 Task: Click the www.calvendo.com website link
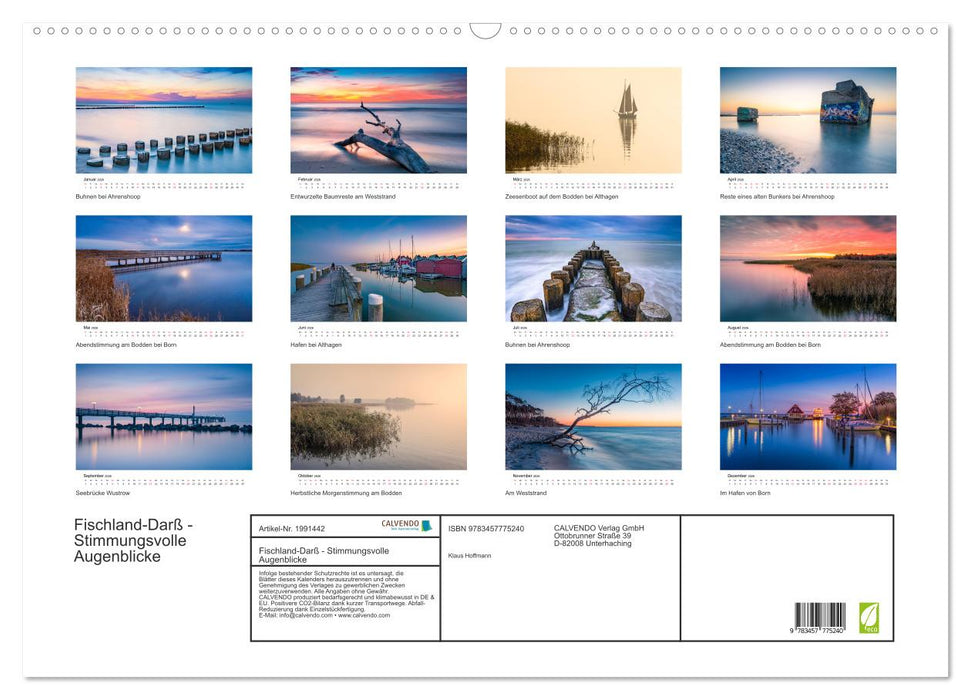click(x=366, y=614)
